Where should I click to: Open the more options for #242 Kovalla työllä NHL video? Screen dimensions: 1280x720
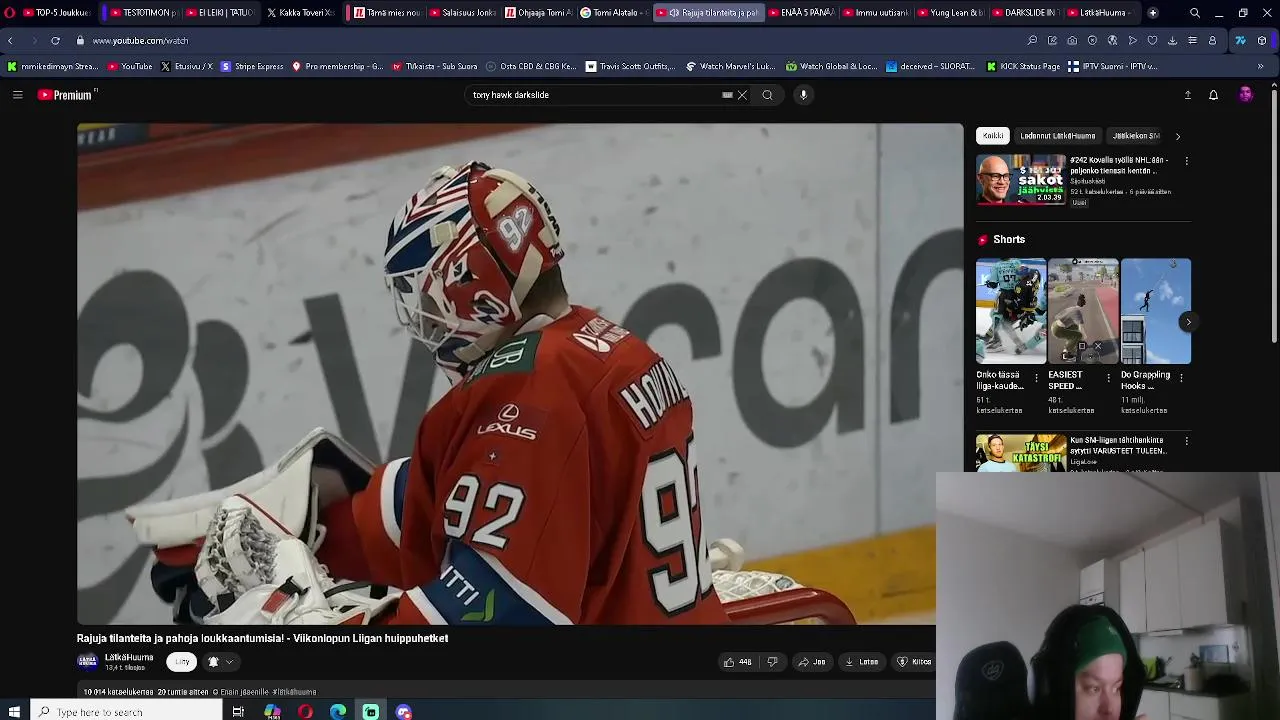[1186, 160]
